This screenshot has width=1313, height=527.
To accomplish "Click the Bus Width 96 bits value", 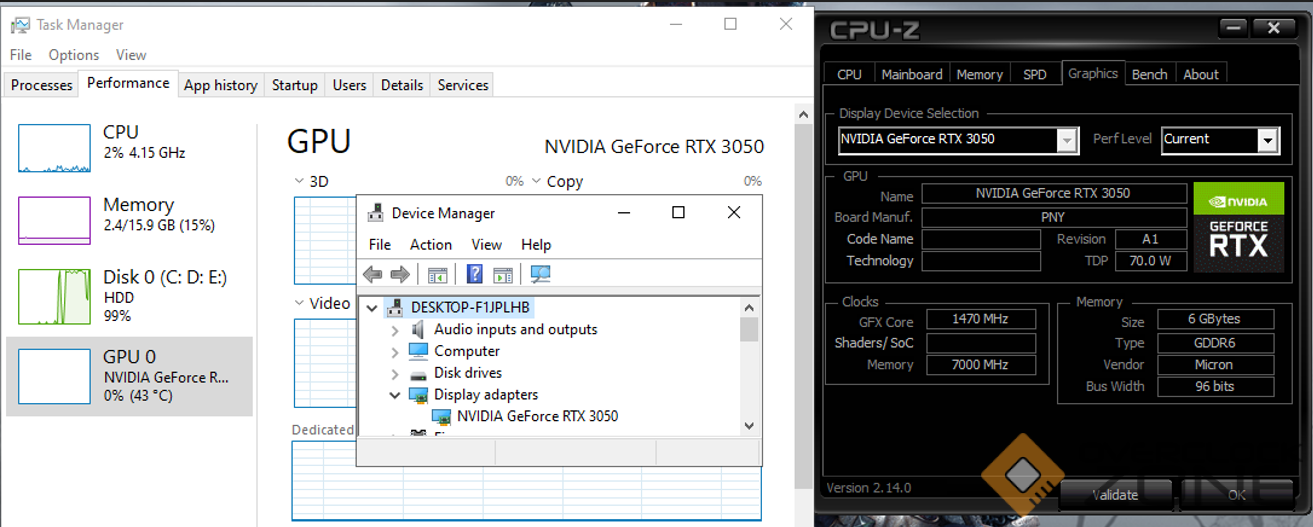I will 1215,387.
